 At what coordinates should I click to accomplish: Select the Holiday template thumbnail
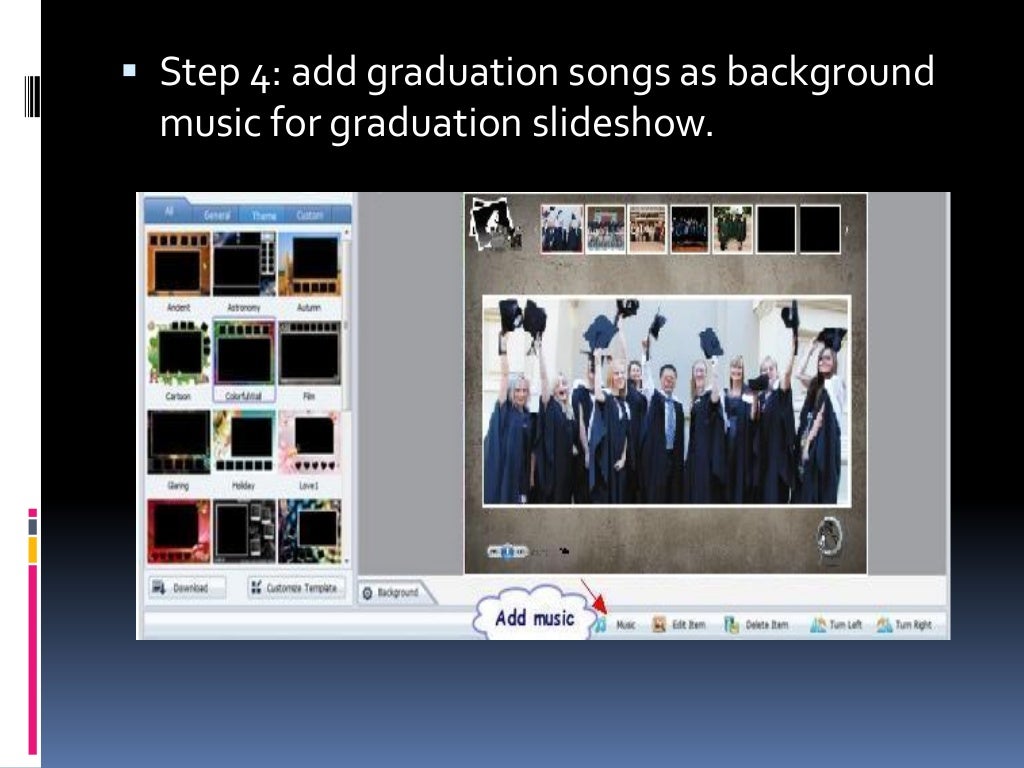click(x=244, y=442)
